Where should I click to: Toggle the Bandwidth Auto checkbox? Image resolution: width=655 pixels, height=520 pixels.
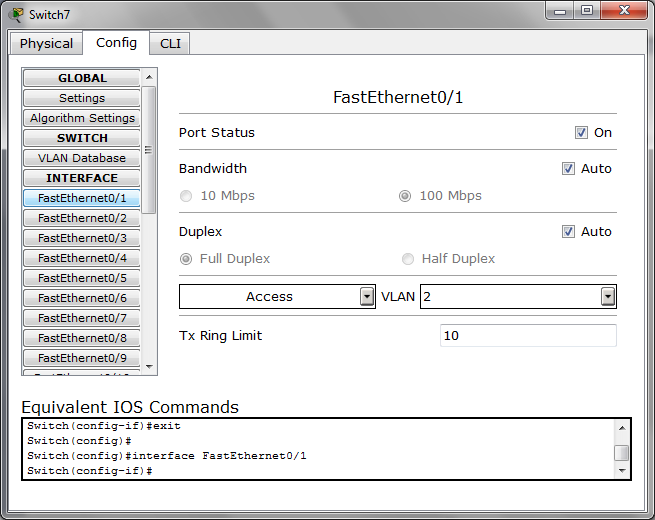pyautogui.click(x=568, y=169)
